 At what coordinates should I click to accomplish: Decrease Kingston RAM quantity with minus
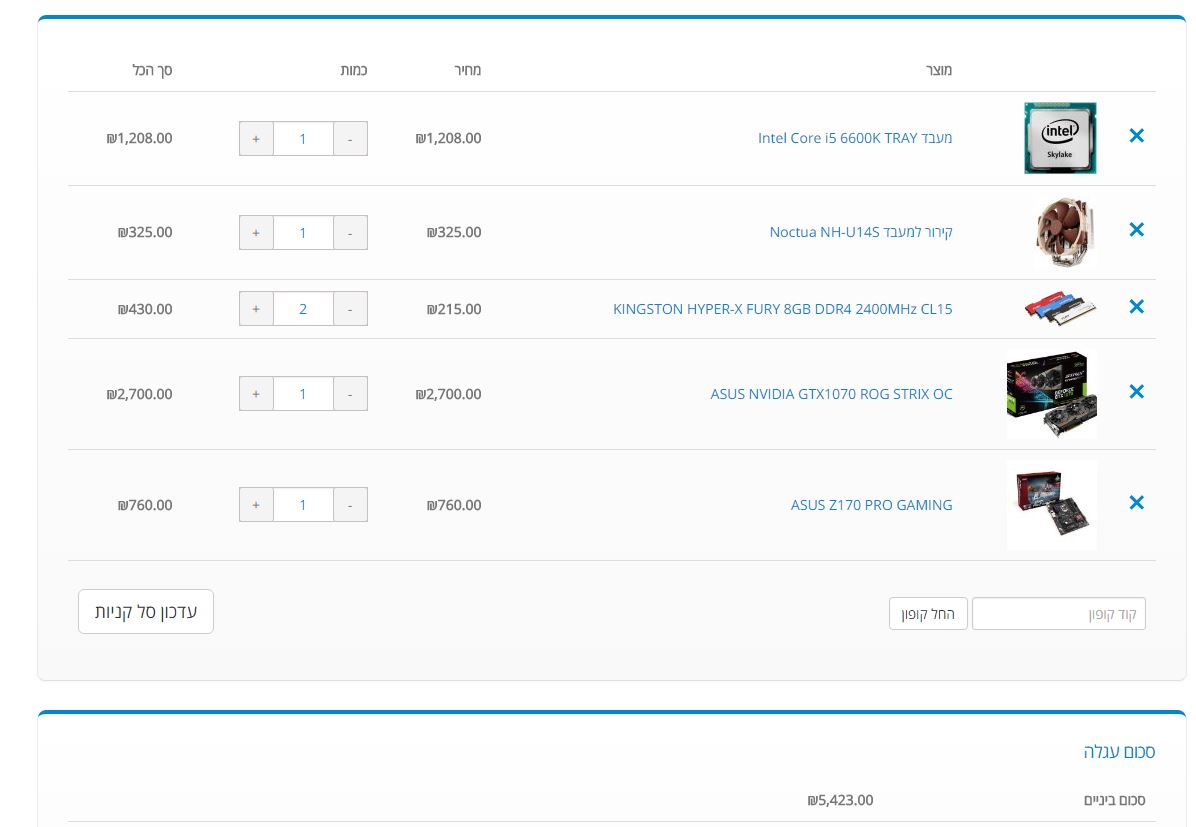[x=350, y=309]
